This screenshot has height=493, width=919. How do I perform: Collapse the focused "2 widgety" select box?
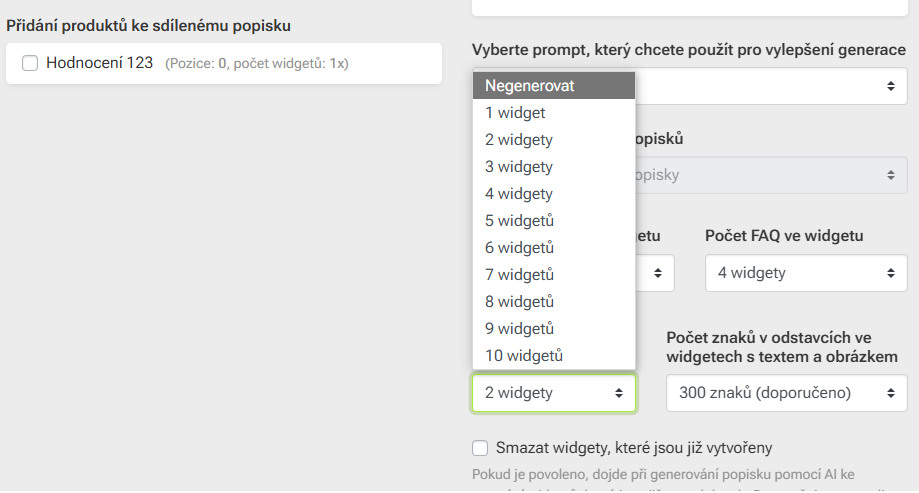(553, 393)
